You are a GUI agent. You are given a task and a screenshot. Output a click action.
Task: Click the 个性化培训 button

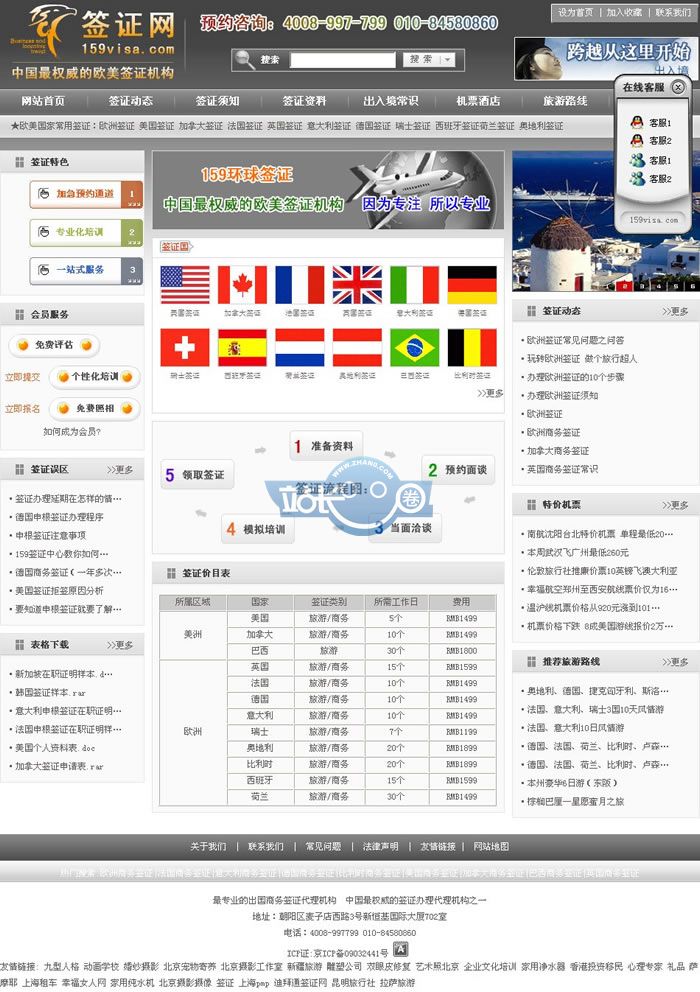pyautogui.click(x=95, y=376)
